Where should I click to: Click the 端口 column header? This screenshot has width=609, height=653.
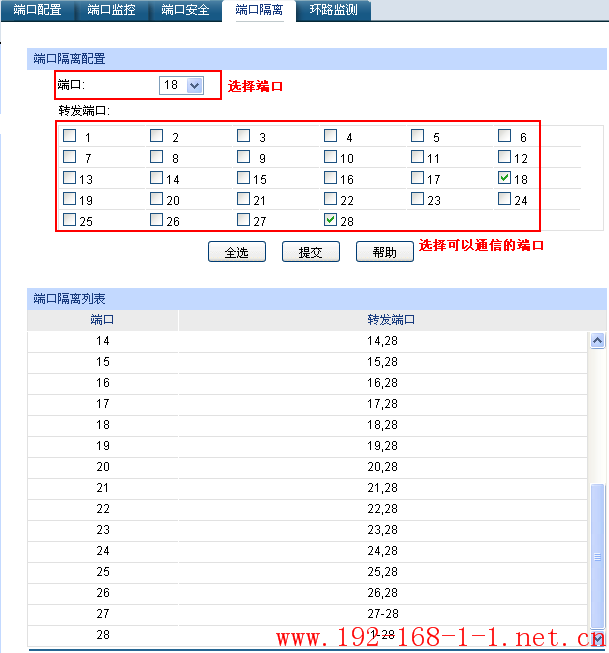click(103, 320)
